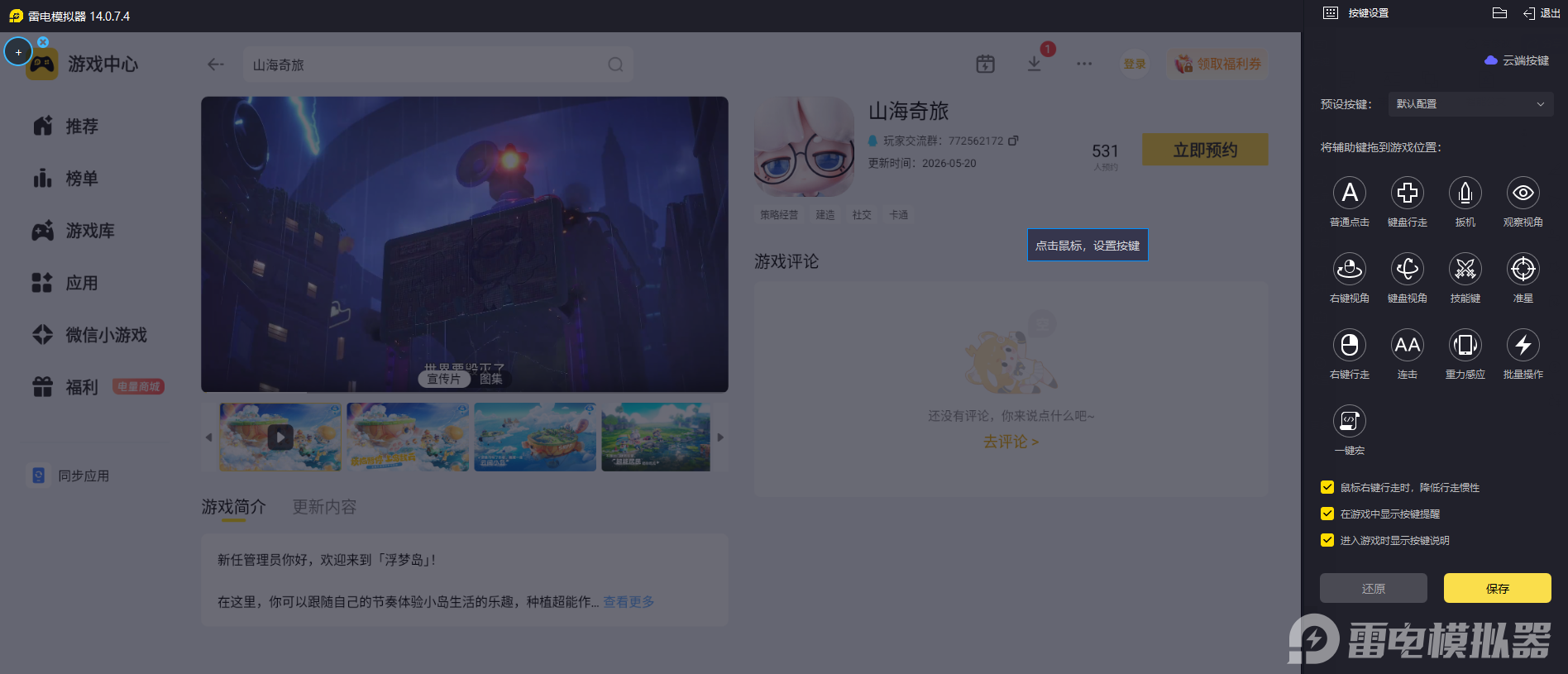Open the second floating island thumbnail

(x=408, y=437)
